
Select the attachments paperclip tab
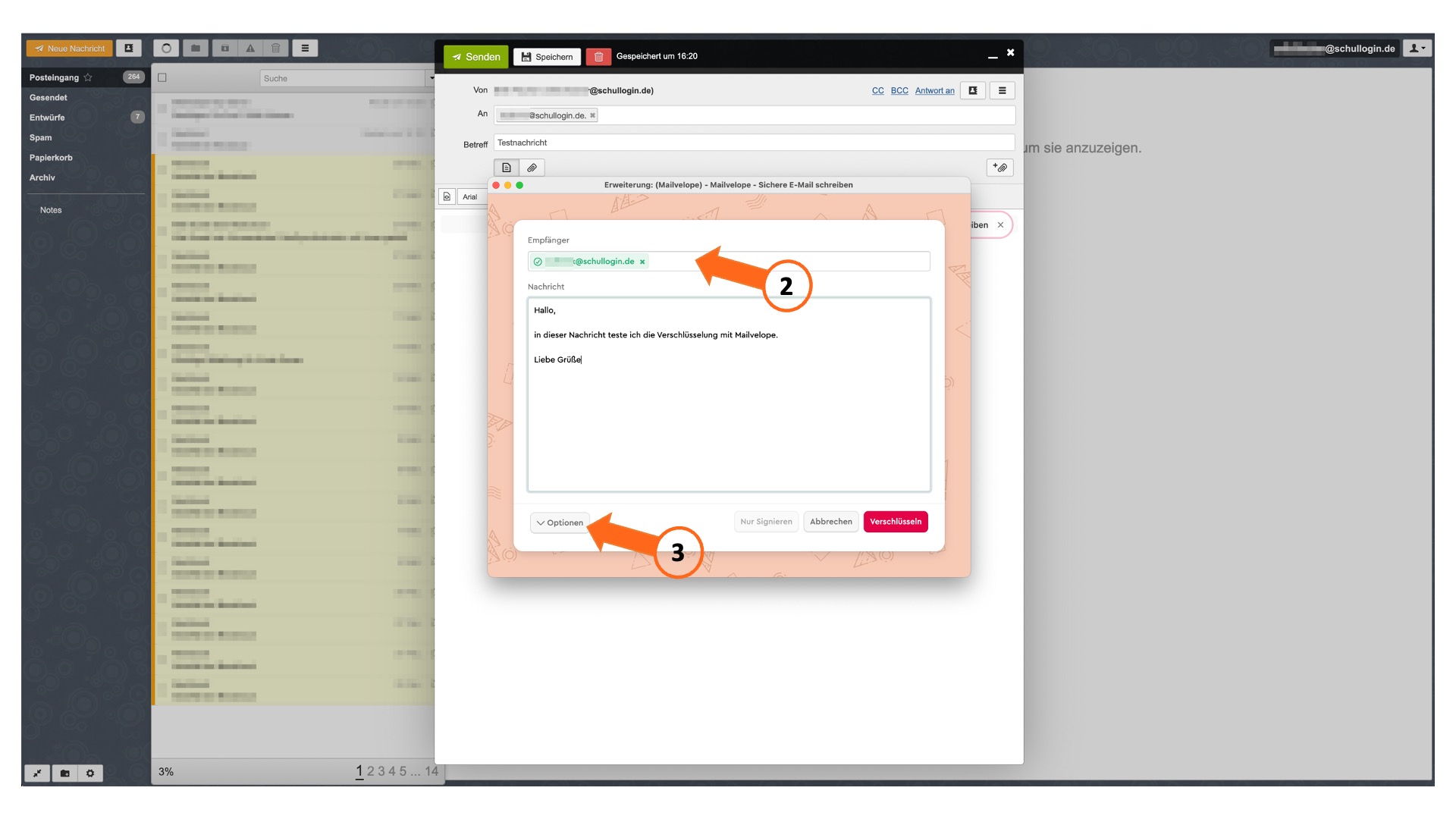pos(532,168)
